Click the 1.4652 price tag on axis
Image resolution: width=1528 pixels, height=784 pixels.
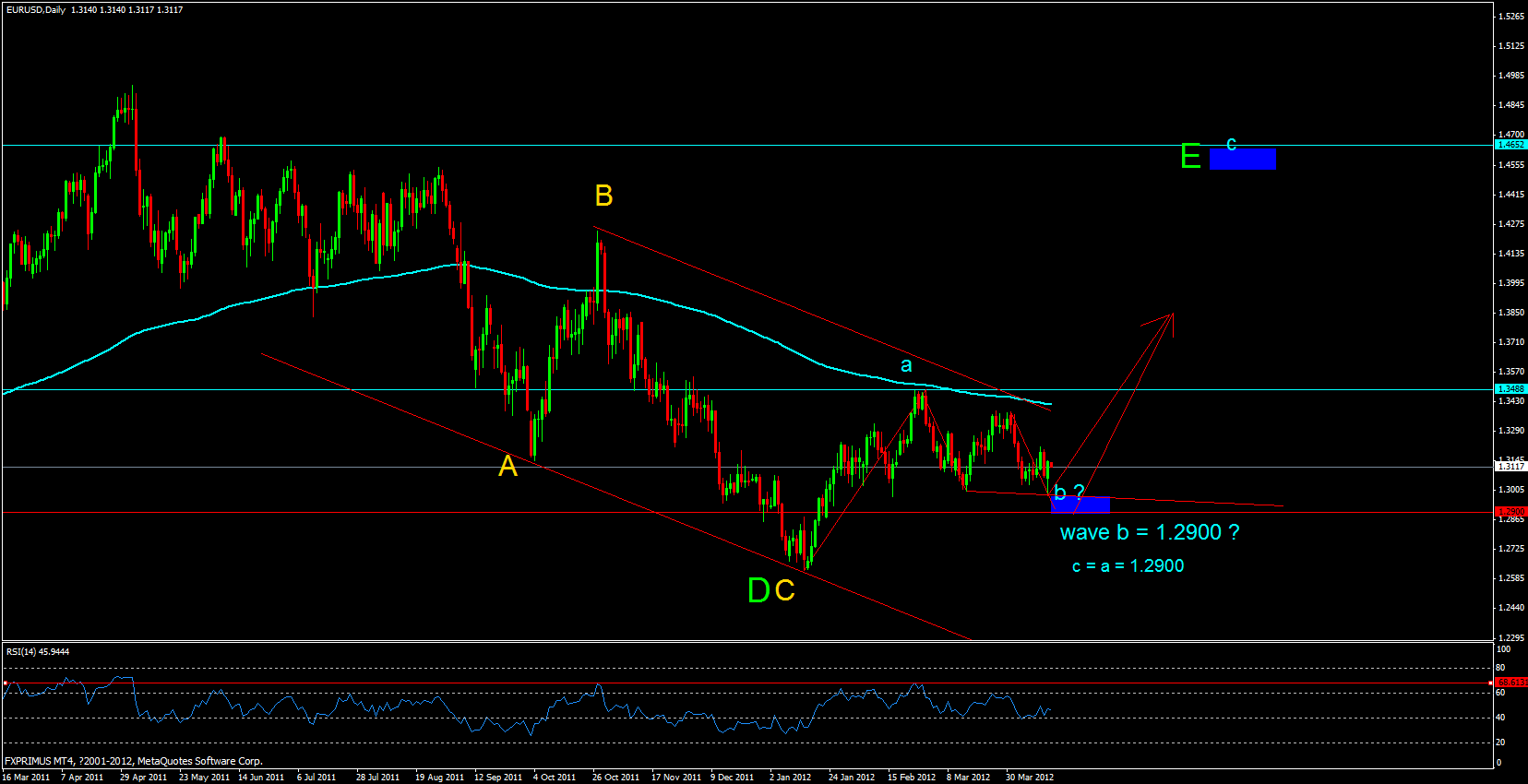(1510, 145)
